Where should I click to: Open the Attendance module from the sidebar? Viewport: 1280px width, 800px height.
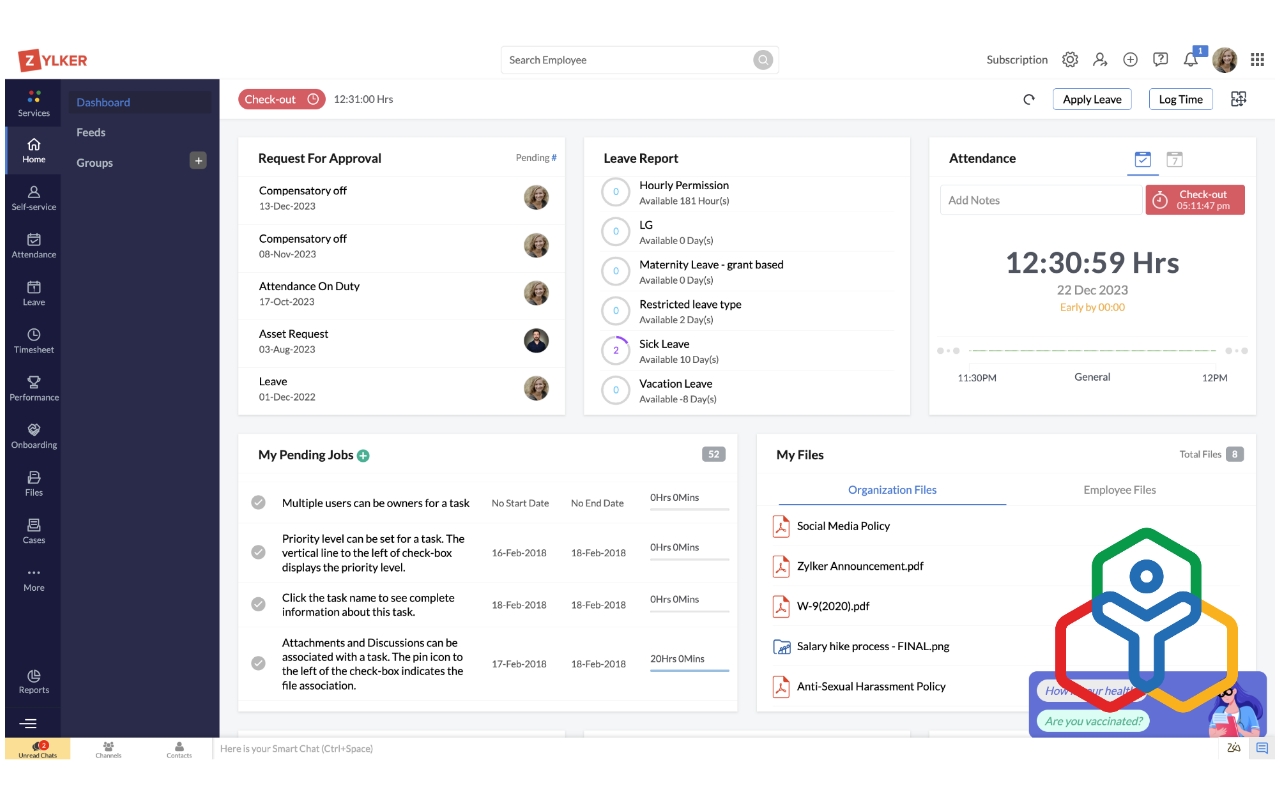33,247
